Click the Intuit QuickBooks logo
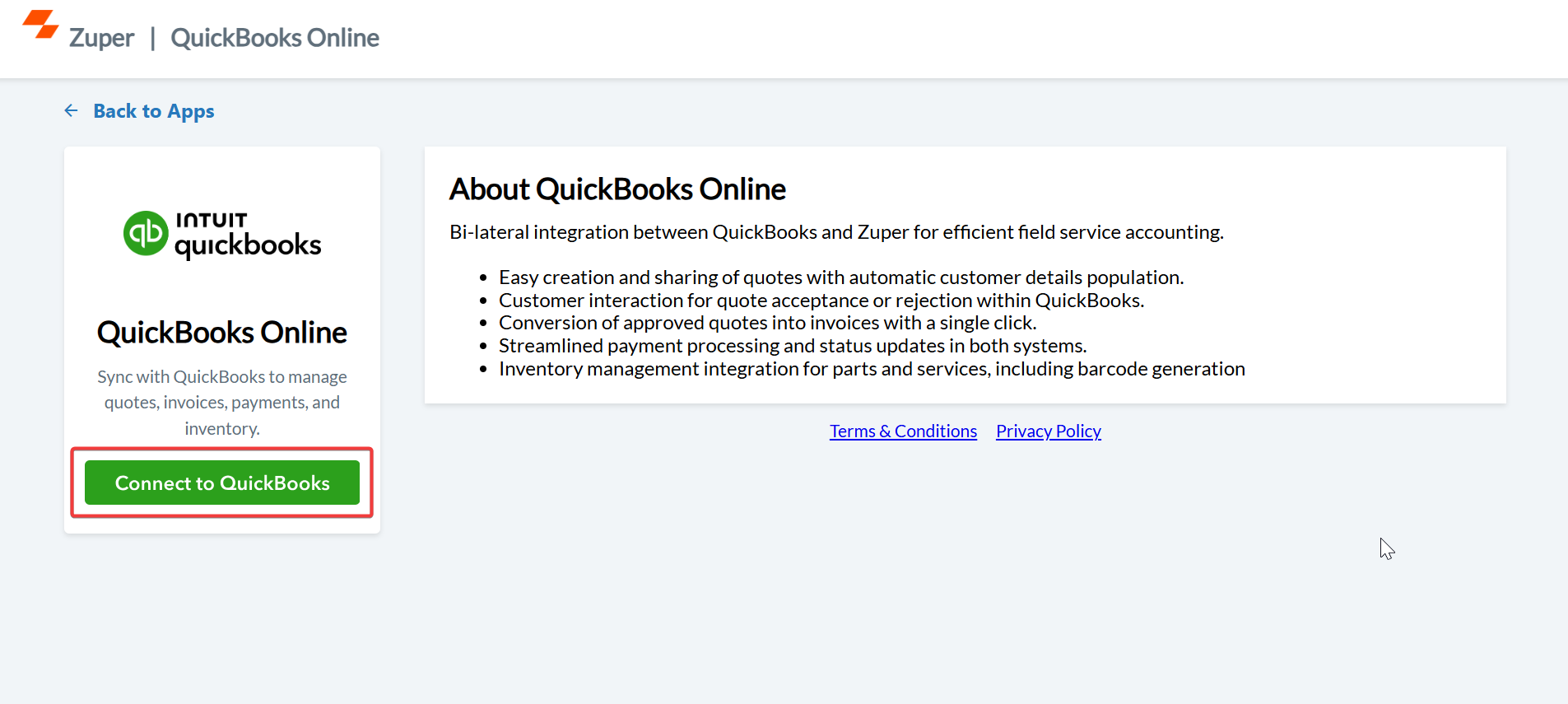 click(222, 235)
